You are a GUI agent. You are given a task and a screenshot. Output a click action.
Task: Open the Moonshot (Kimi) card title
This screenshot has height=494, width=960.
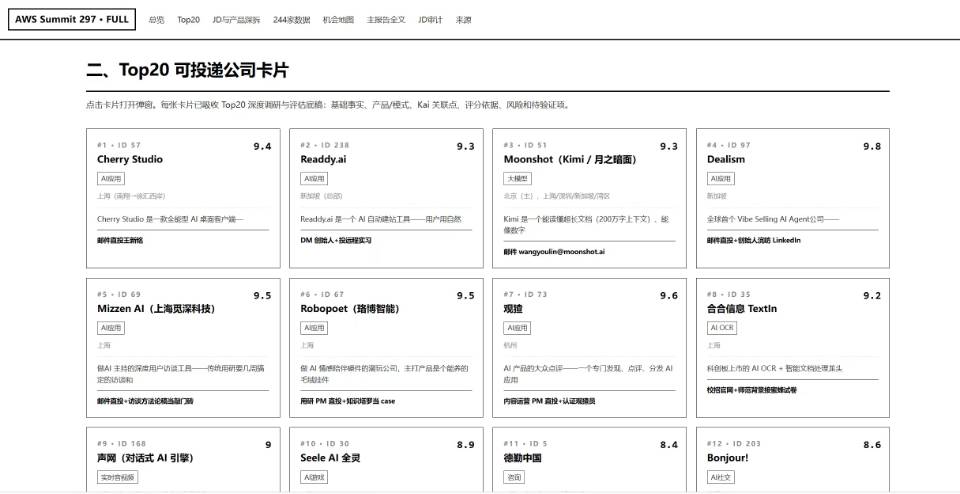570,159
